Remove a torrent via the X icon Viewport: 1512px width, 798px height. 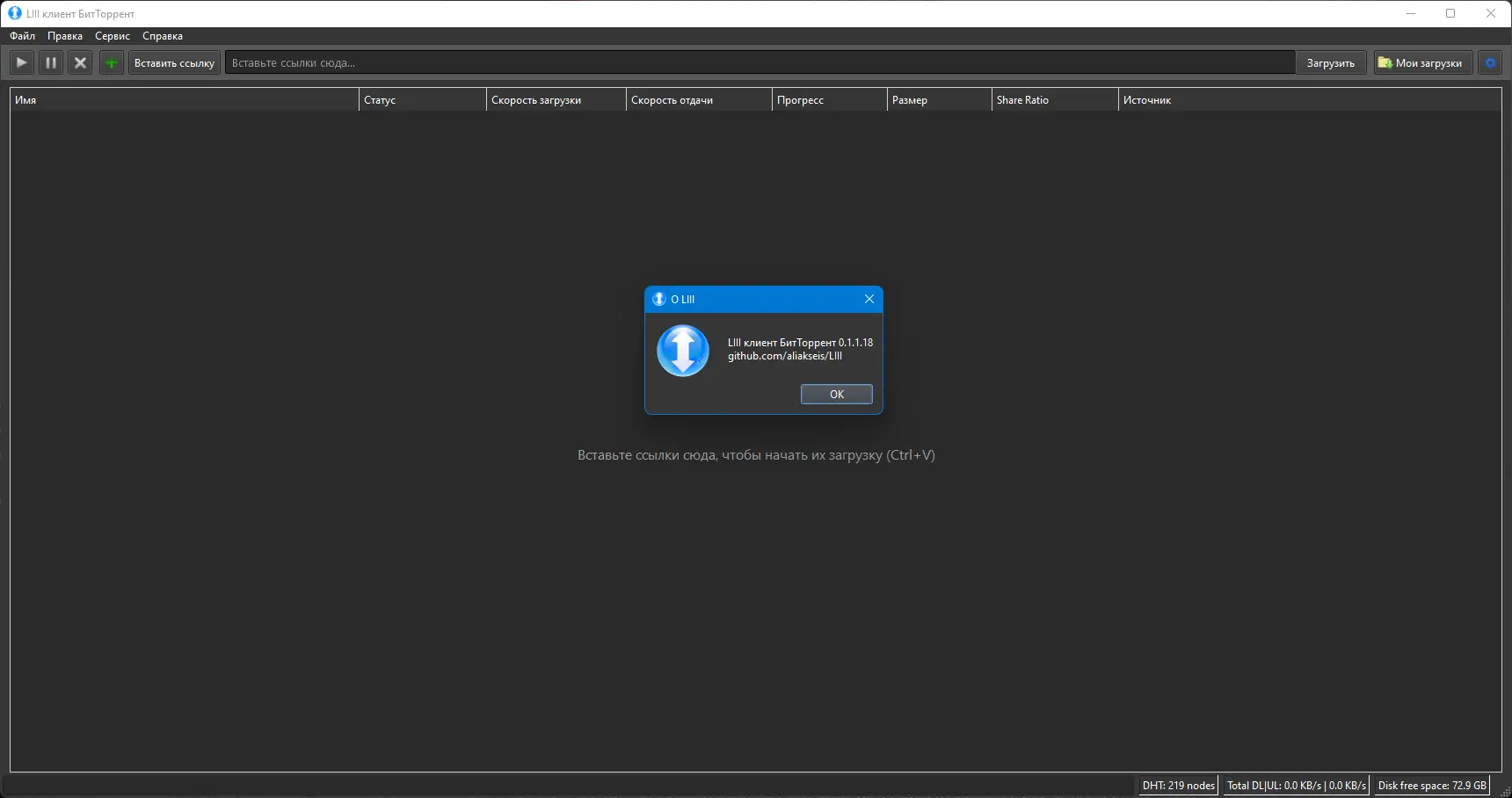(79, 62)
